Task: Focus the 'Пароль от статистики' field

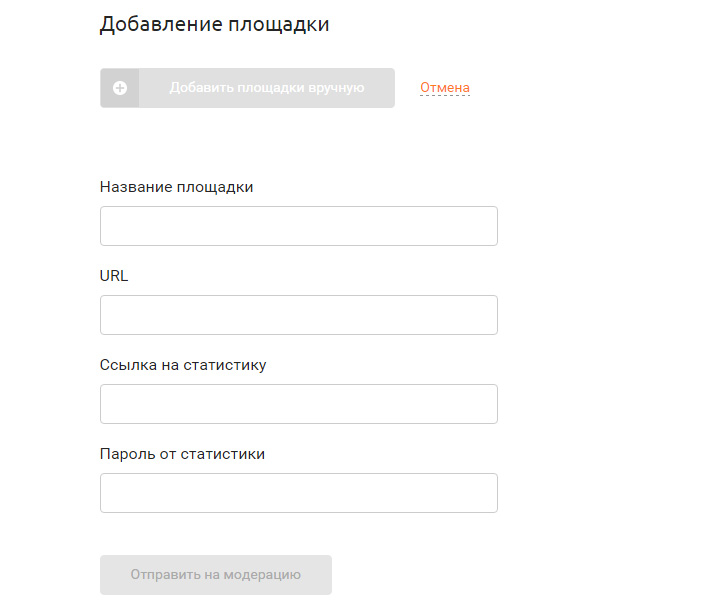Action: (298, 493)
